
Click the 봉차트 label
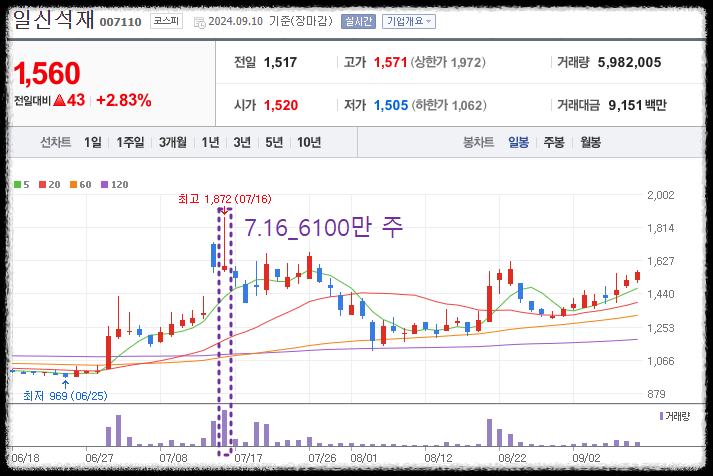pos(478,142)
